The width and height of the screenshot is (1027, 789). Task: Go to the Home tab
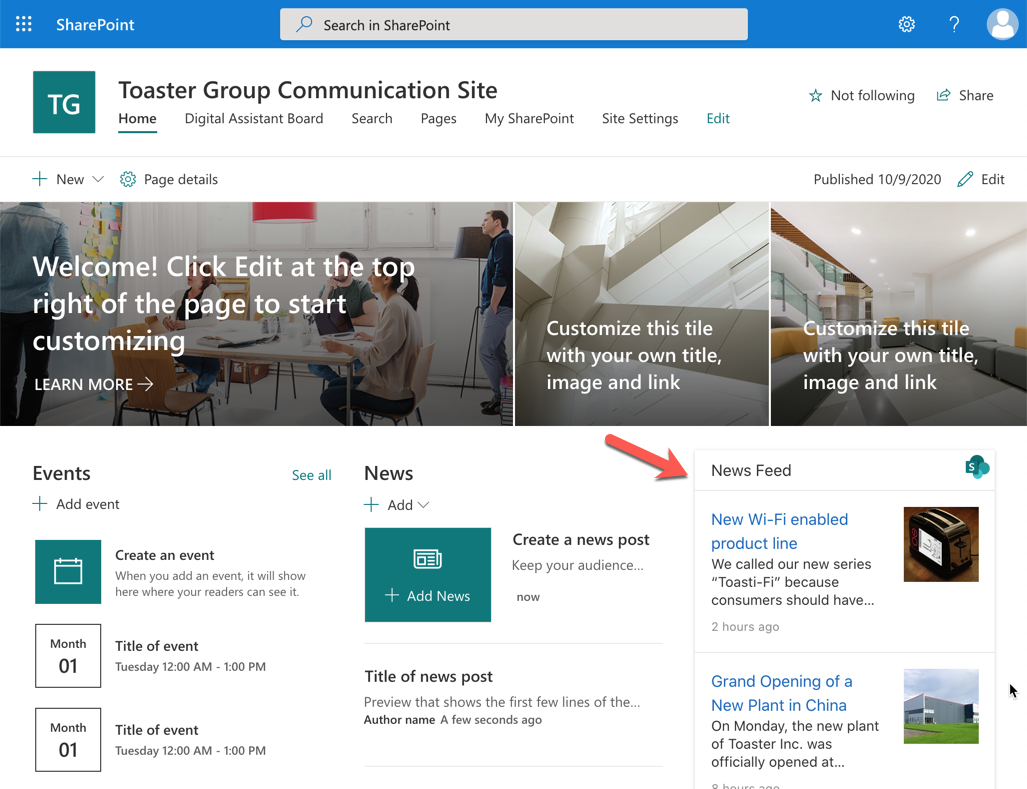click(137, 119)
